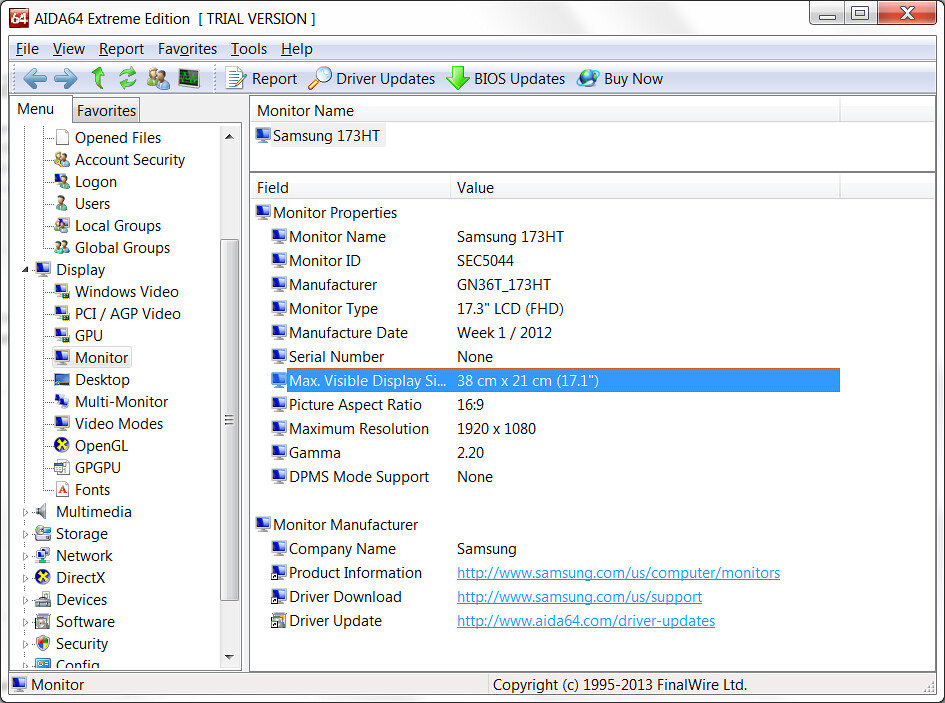The image size is (945, 703).
Task: Select the Gamma row
Action: point(554,453)
